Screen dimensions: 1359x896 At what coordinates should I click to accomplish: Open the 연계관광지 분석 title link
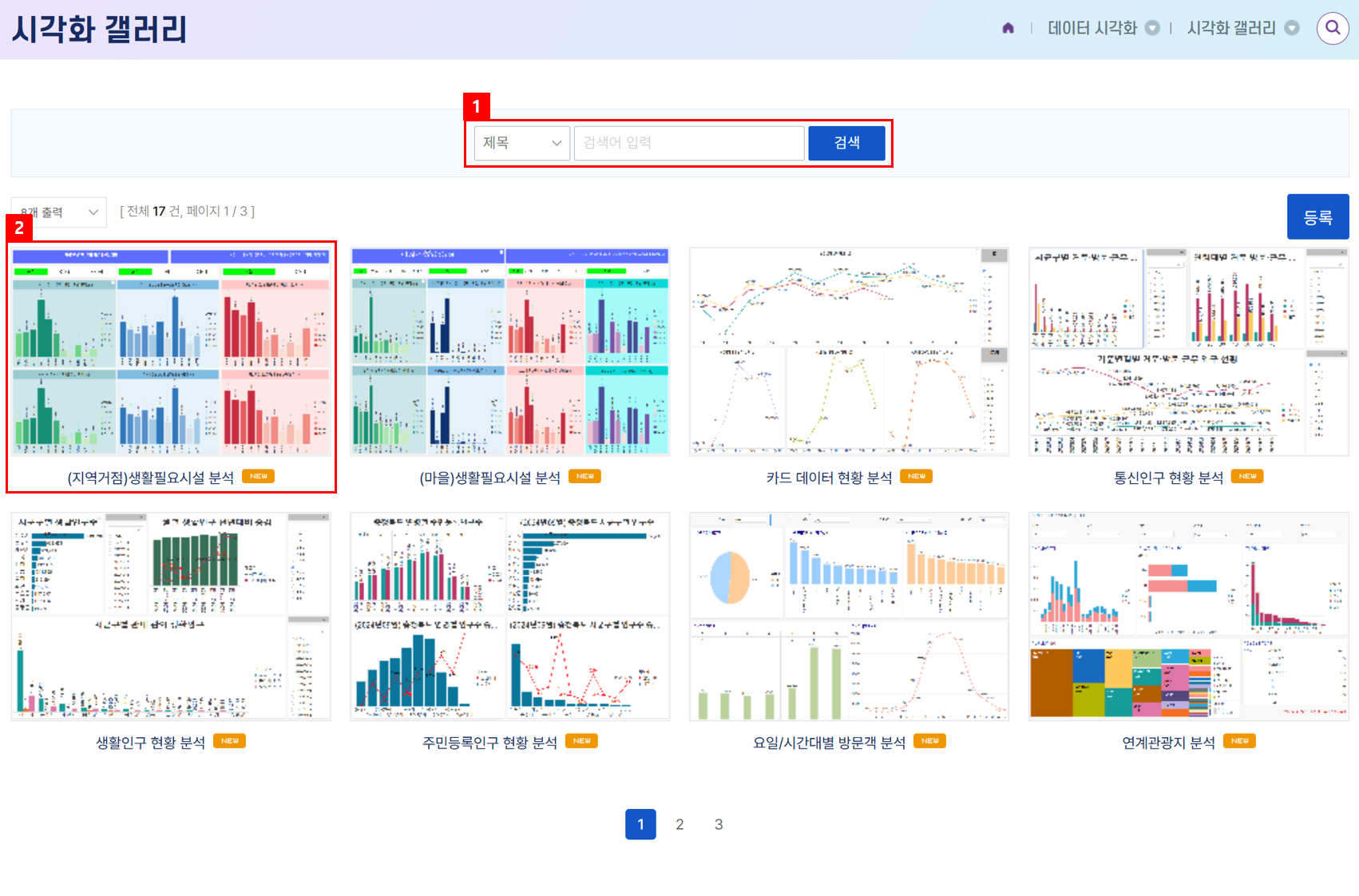pyautogui.click(x=1168, y=743)
